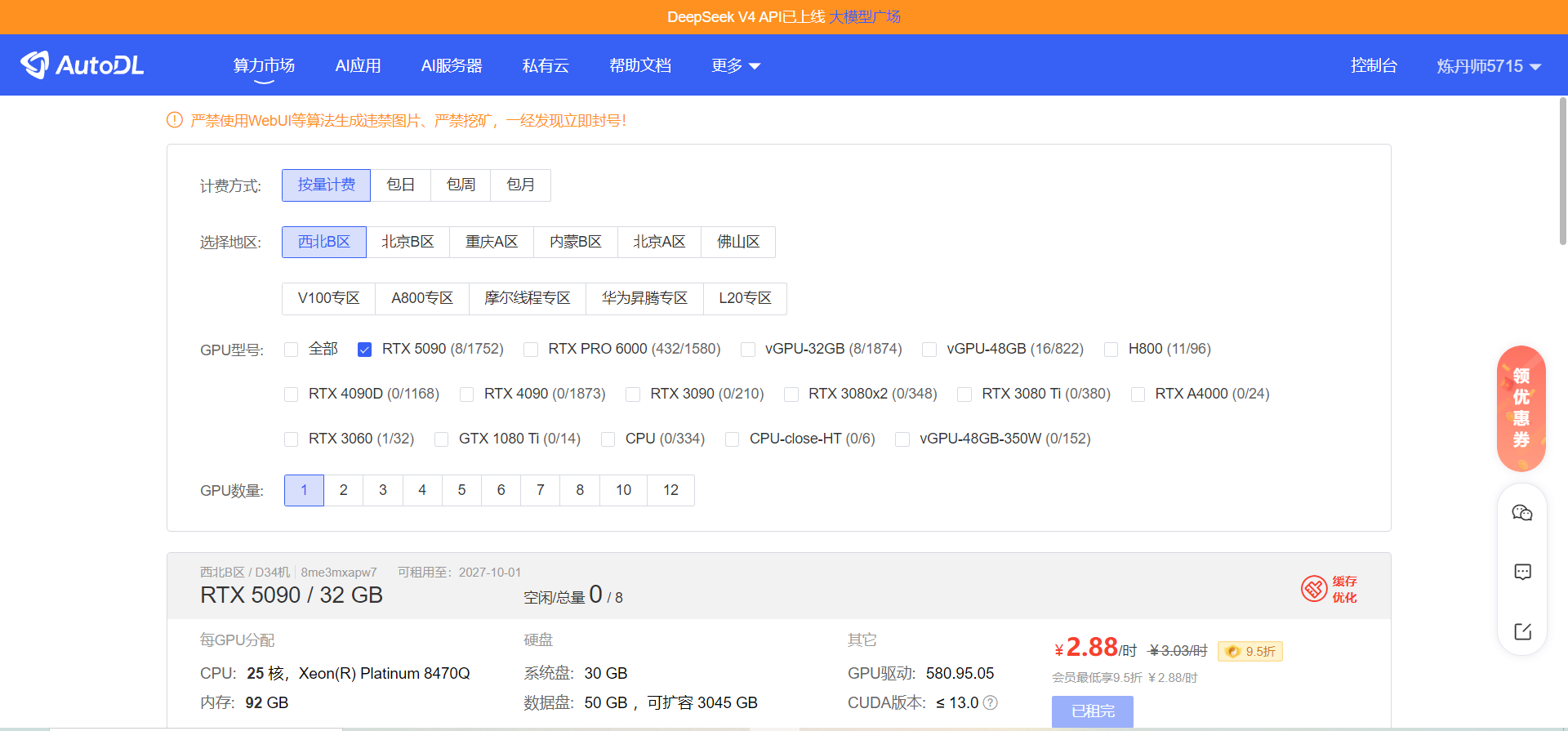Check the CPU-close-HT checkbox
The height and width of the screenshot is (731, 1568).
733,439
